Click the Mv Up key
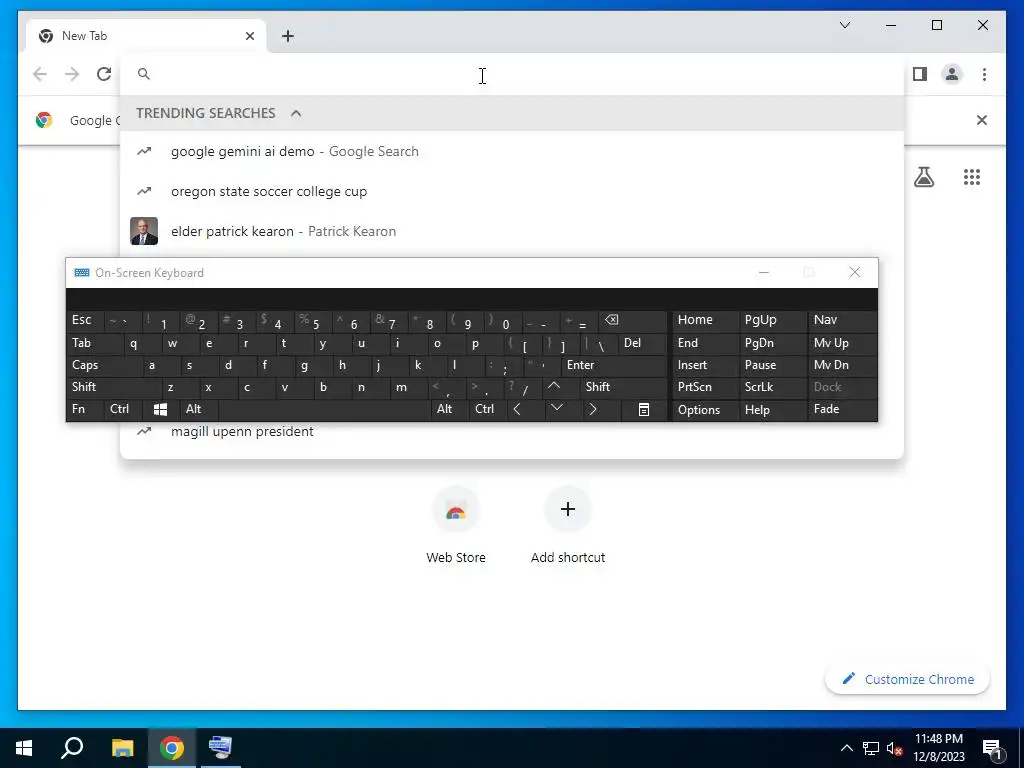Image resolution: width=1024 pixels, height=768 pixels. tap(842, 343)
